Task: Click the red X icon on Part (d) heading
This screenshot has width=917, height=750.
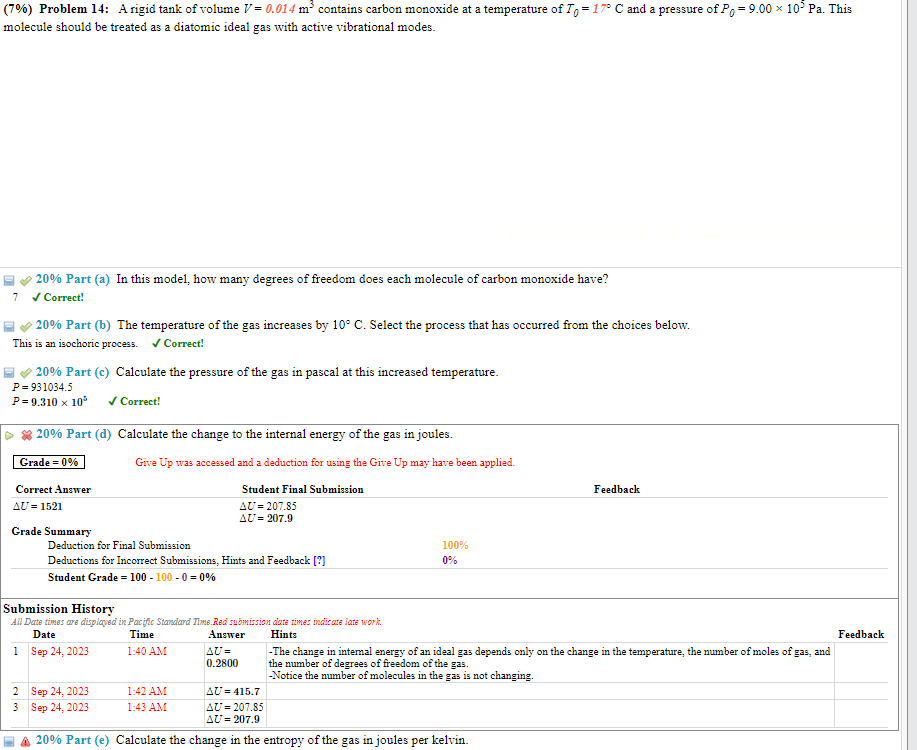Action: 25,433
